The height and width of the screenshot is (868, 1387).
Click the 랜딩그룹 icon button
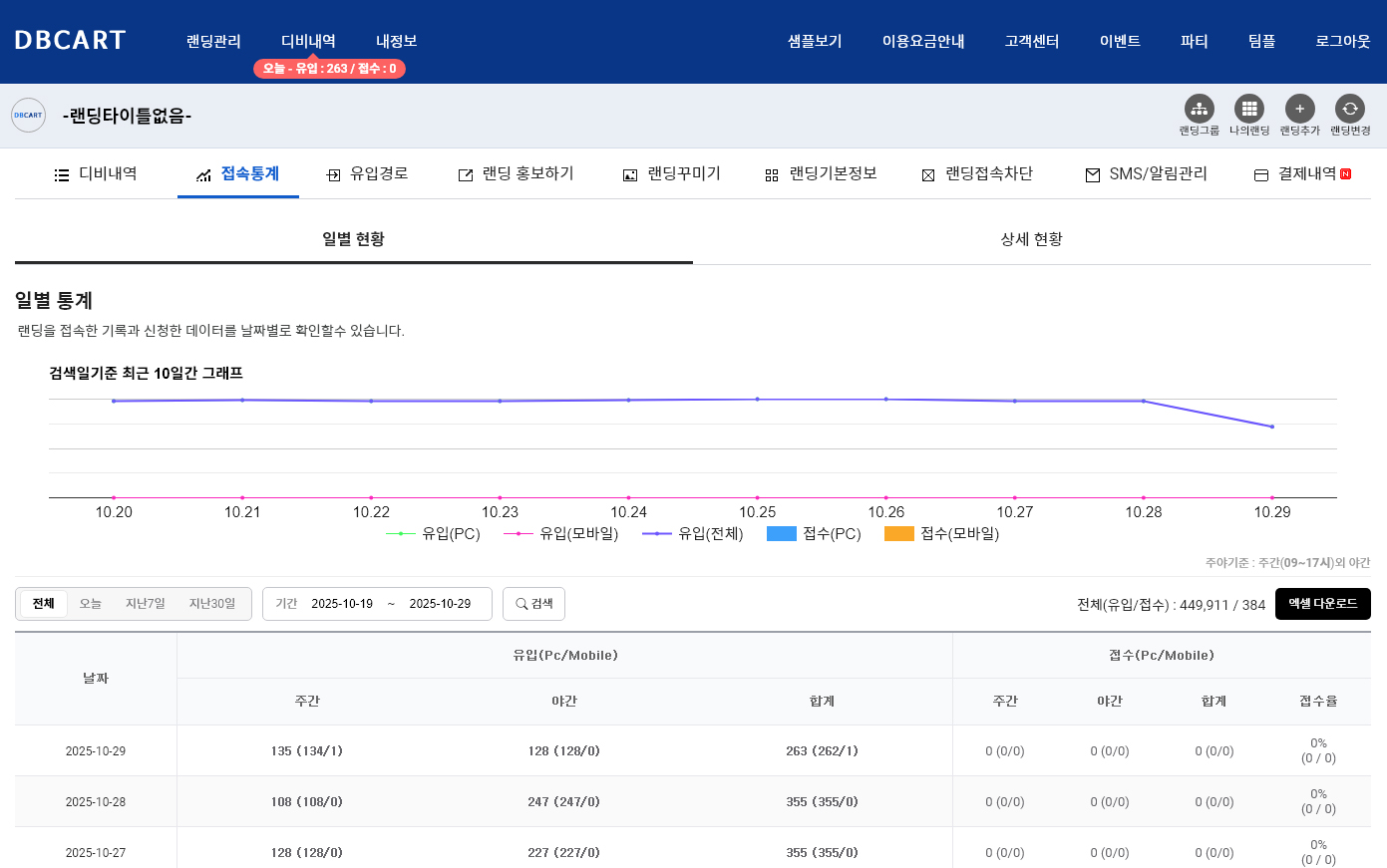tap(1199, 109)
